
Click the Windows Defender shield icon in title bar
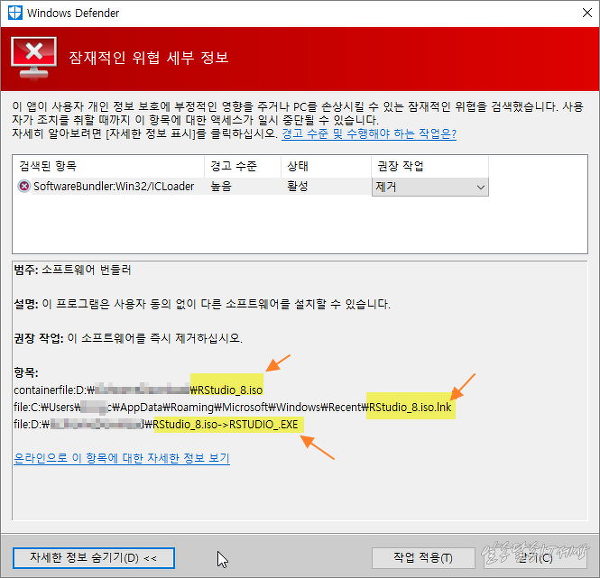14,13
